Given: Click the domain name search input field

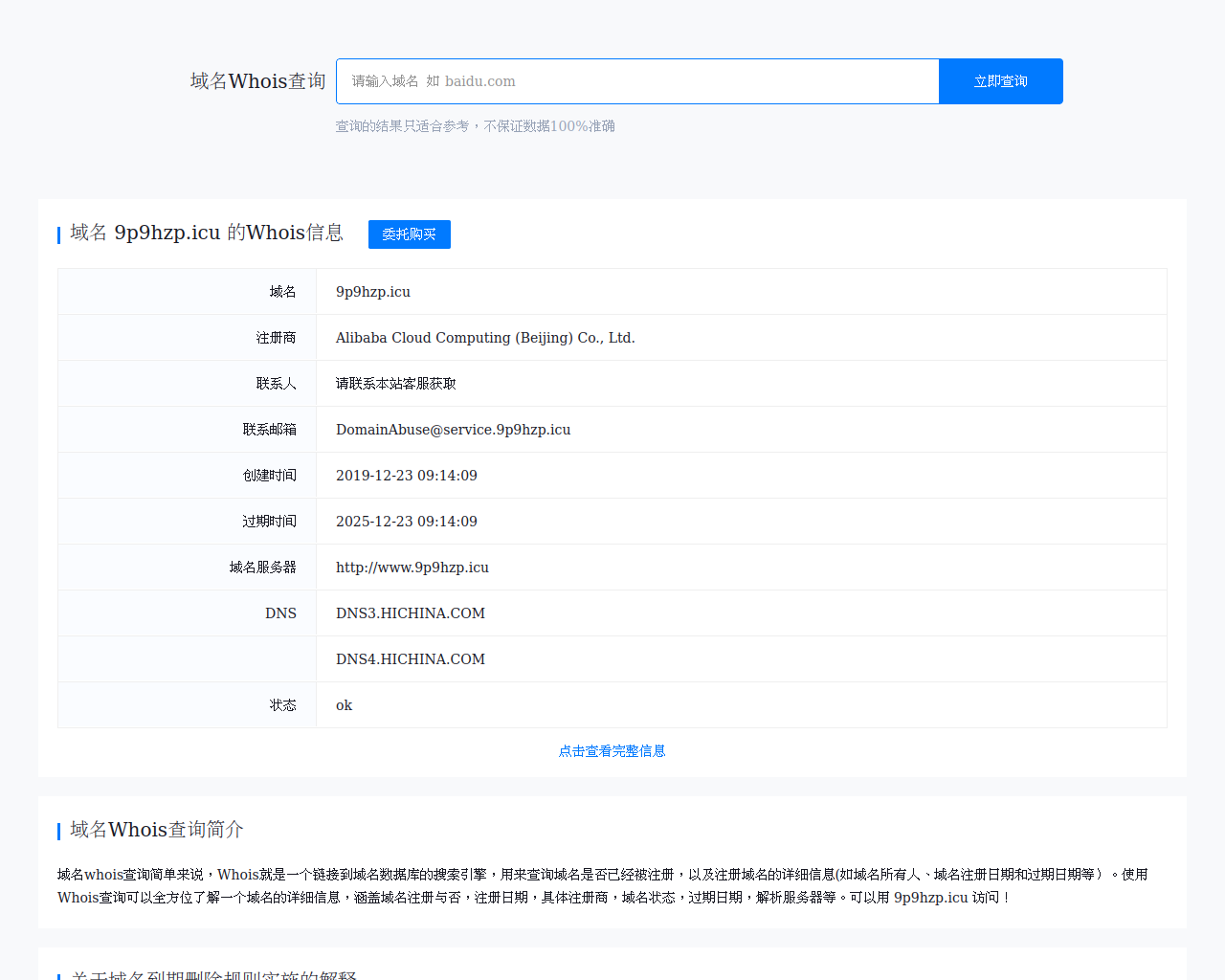Looking at the screenshot, I should (x=637, y=81).
